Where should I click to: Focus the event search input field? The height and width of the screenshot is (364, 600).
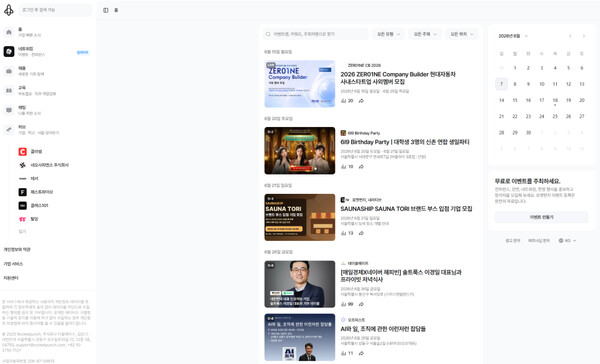[316, 34]
